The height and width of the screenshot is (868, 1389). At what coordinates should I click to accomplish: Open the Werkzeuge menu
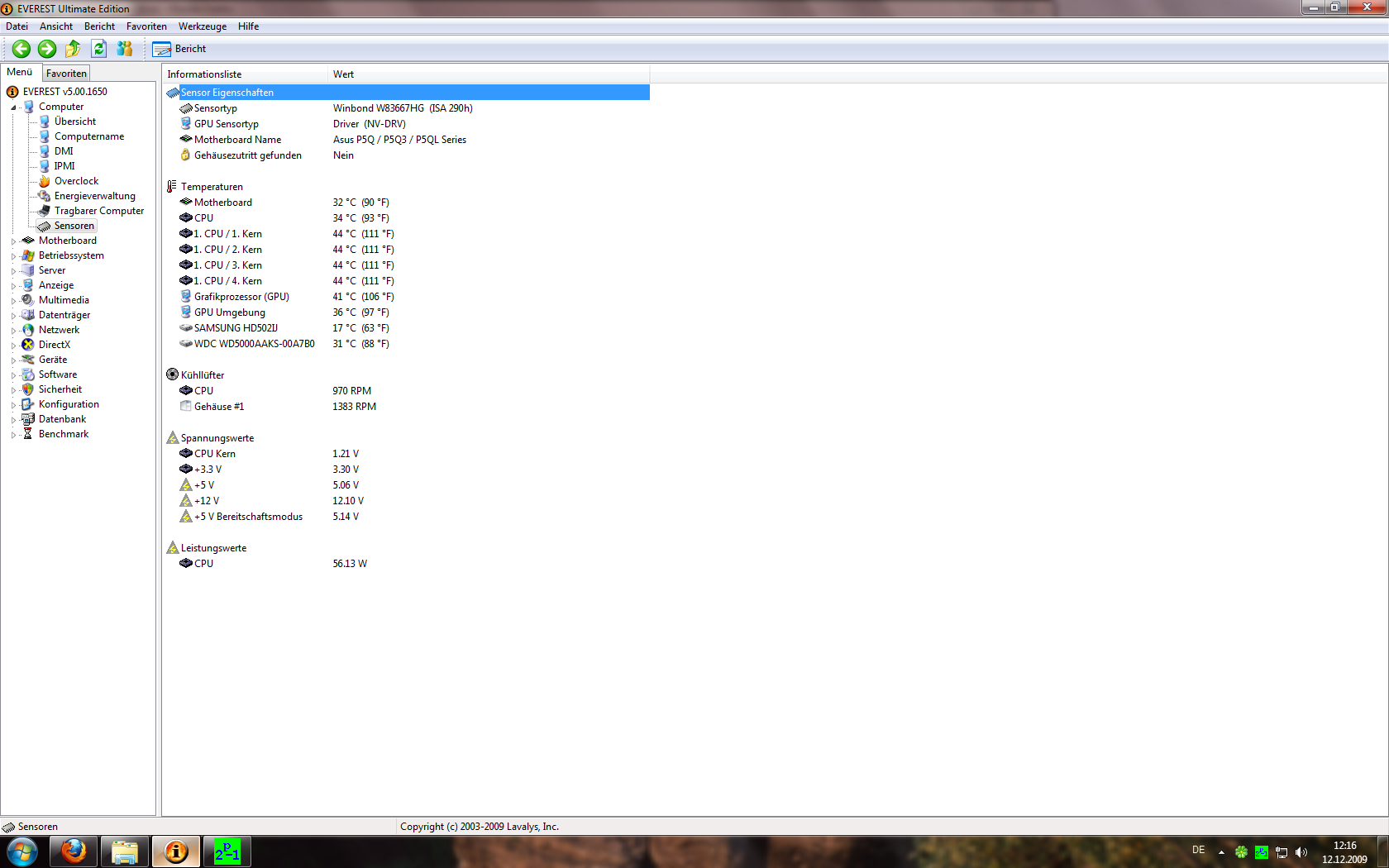click(x=203, y=26)
